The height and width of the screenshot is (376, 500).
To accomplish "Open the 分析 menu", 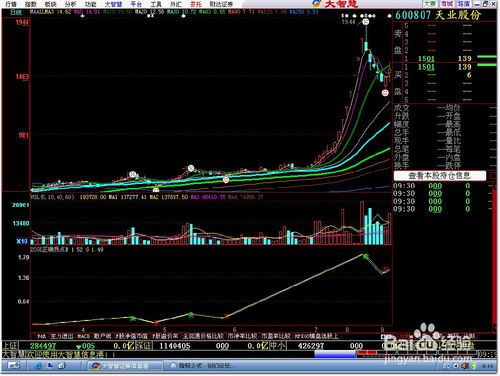I will 70,4.
